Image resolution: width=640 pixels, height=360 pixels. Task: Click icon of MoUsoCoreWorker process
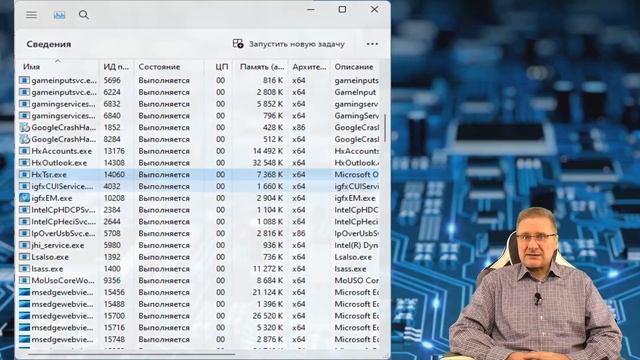[x=24, y=281]
